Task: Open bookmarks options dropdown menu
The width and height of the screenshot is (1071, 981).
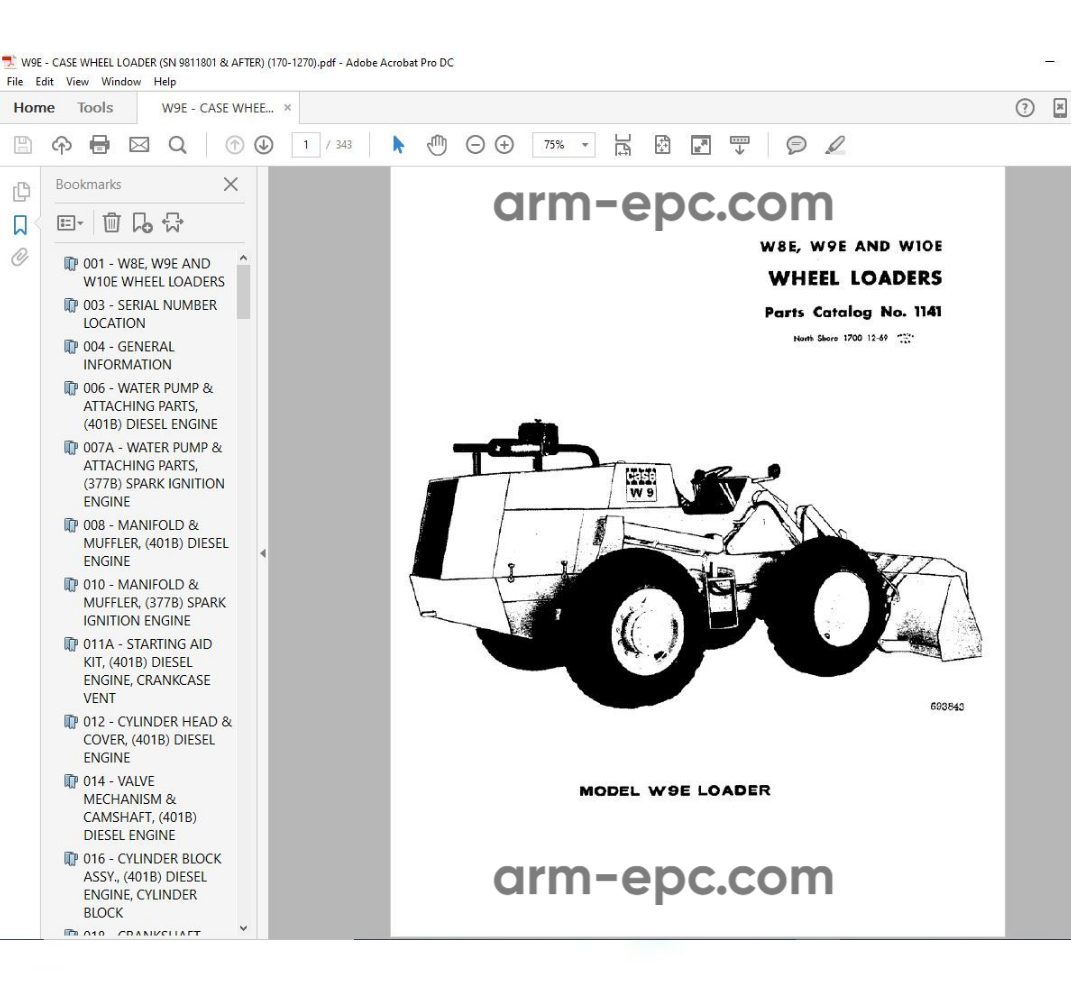Action: (x=70, y=223)
